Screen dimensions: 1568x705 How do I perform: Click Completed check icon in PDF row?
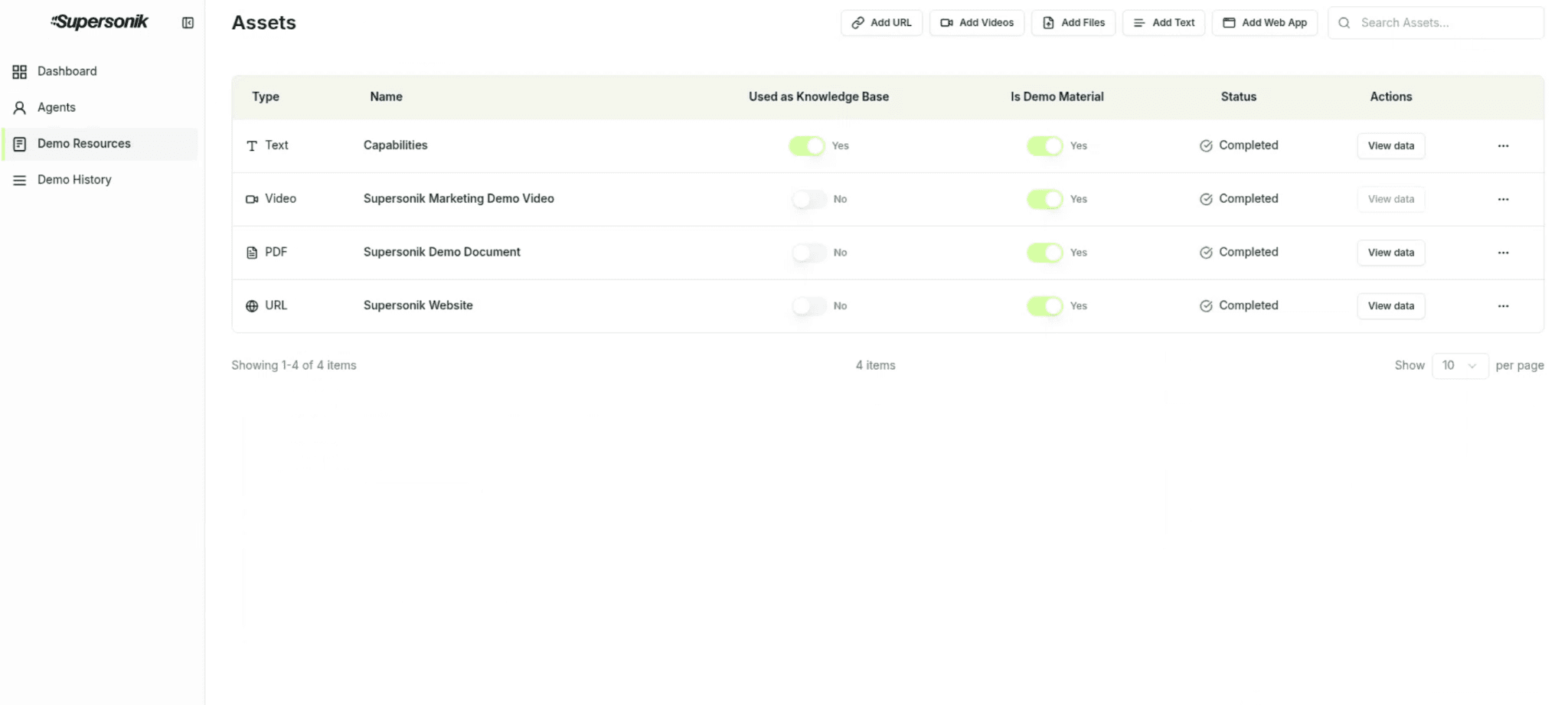1206,253
